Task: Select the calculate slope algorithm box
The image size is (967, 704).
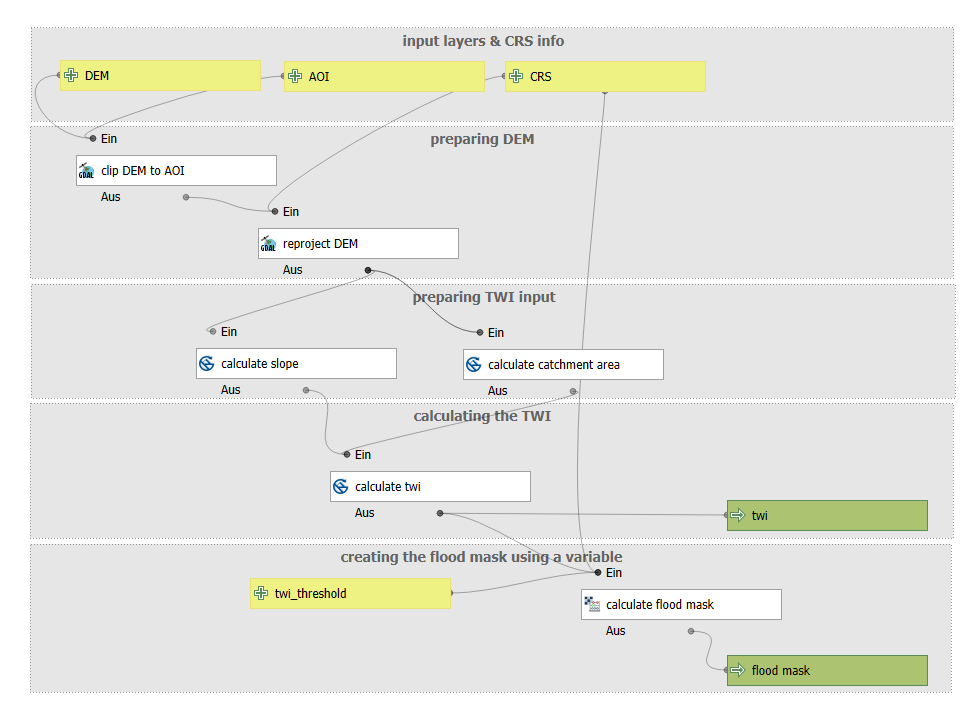Action: coord(296,364)
